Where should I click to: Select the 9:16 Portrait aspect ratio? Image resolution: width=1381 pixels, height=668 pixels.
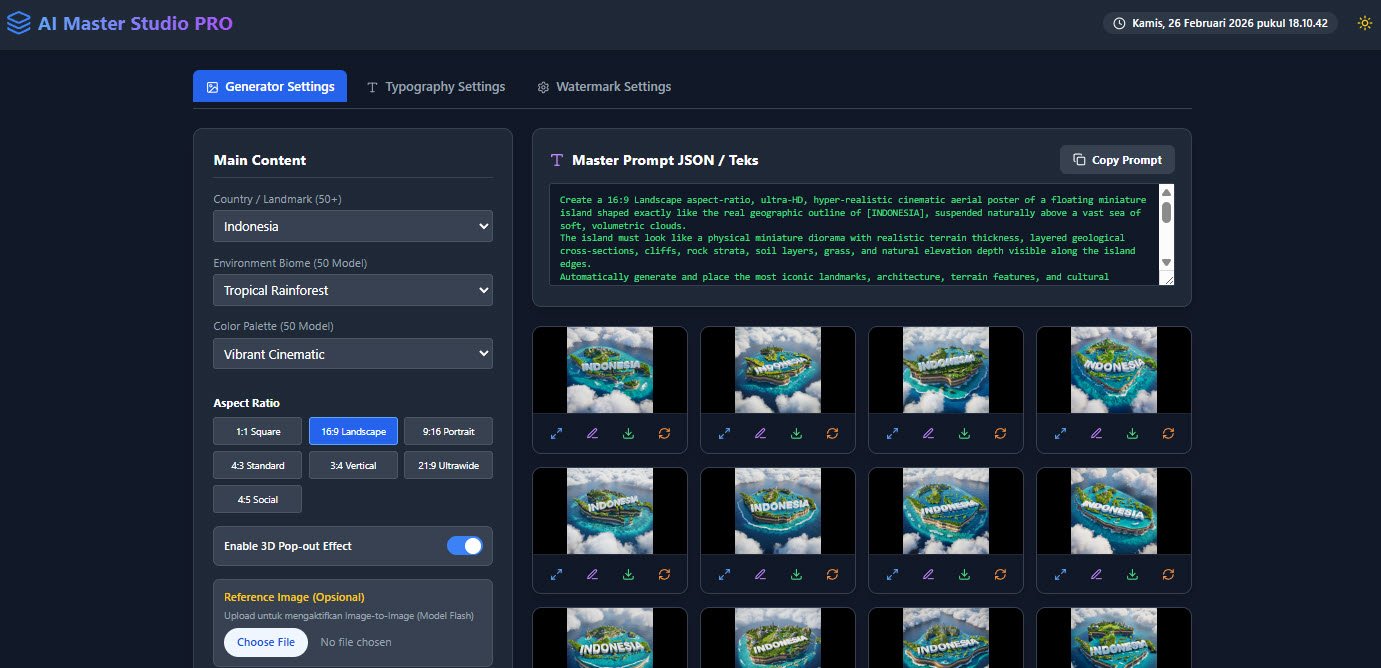tap(448, 432)
